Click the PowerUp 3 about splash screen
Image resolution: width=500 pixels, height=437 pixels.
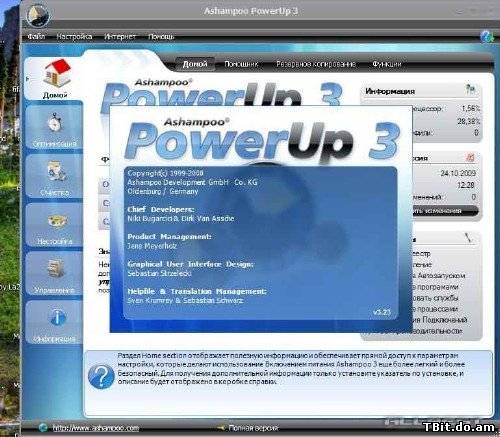pyautogui.click(x=261, y=219)
